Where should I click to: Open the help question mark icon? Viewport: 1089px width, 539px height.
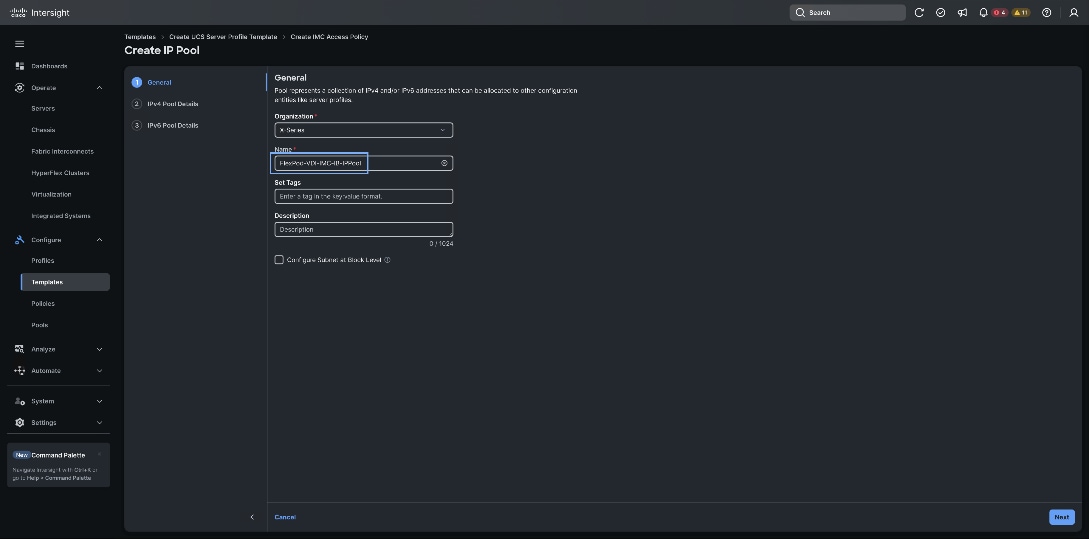tap(1047, 13)
